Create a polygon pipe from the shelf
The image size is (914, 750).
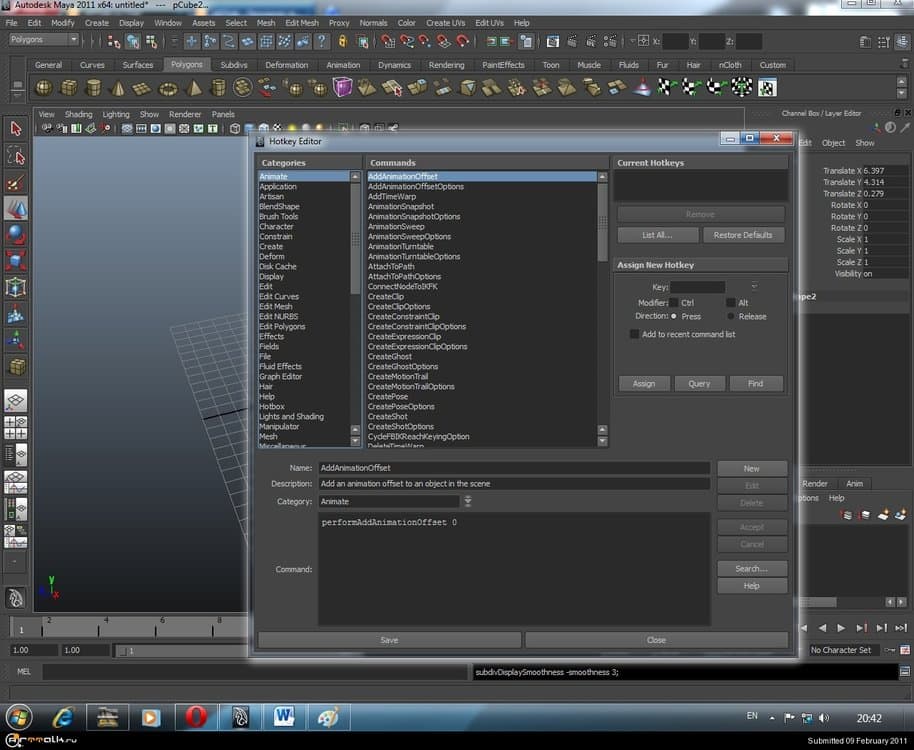tap(218, 88)
